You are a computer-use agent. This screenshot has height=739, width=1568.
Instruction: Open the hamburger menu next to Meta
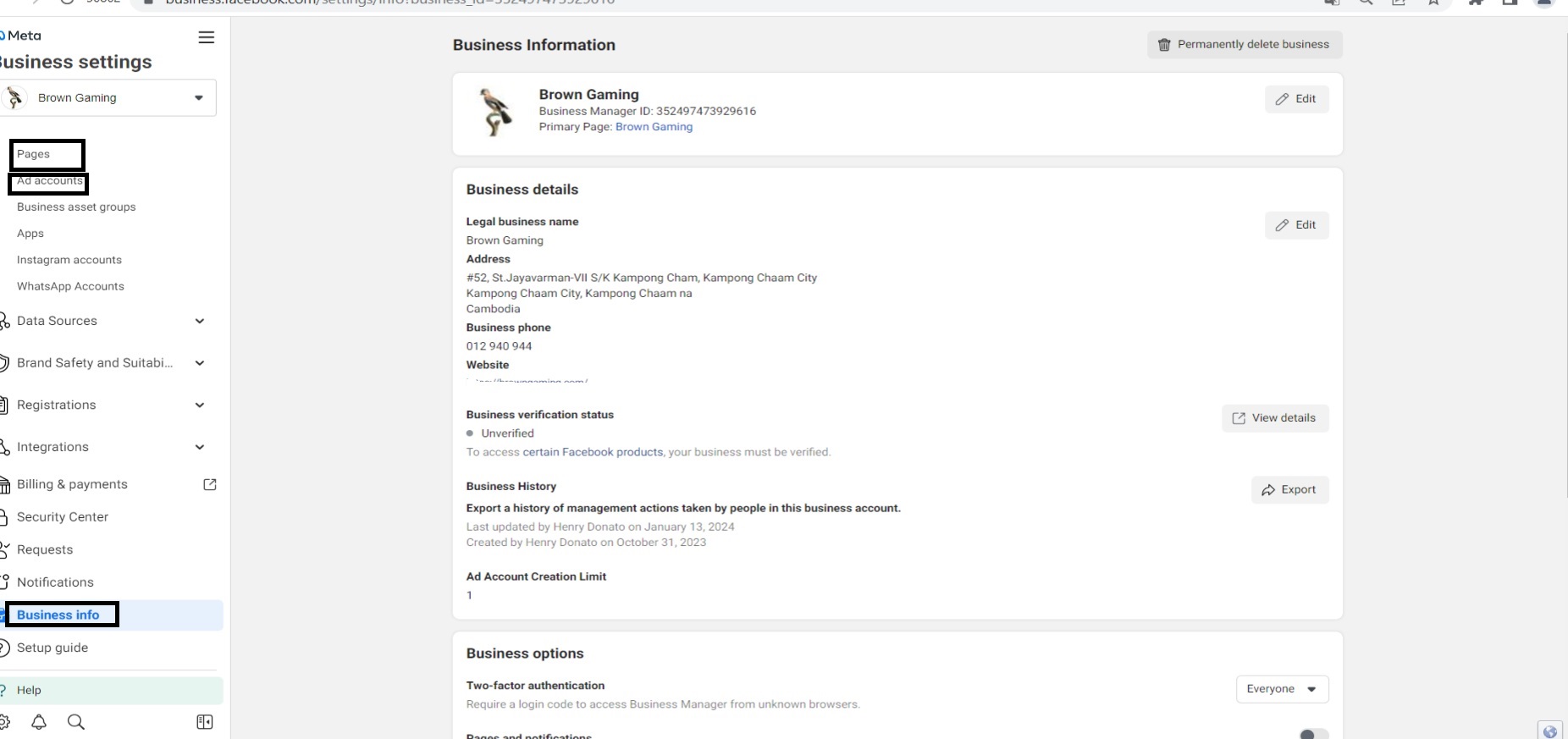pos(206,37)
